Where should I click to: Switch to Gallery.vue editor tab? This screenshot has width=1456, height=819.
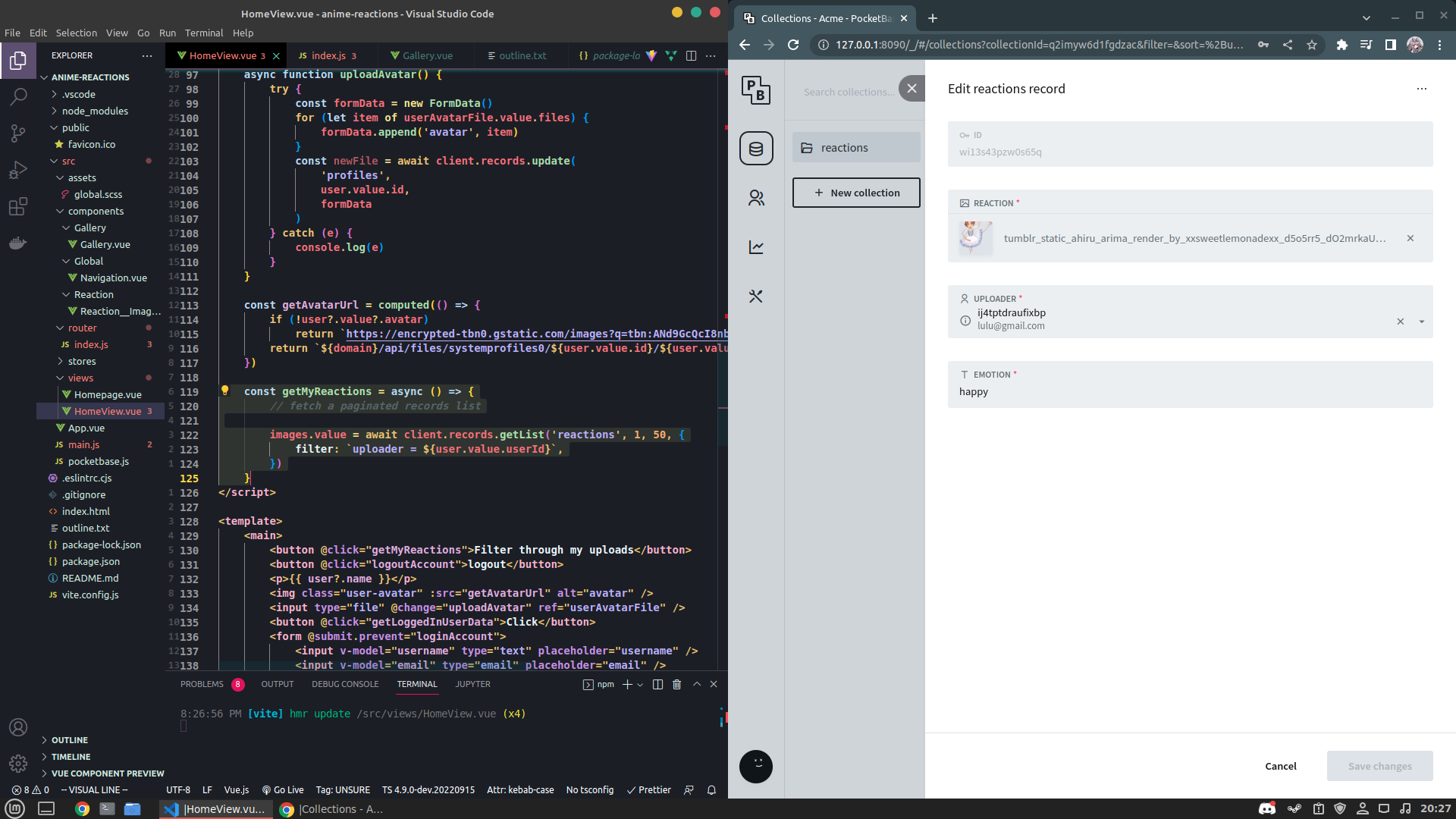(428, 55)
